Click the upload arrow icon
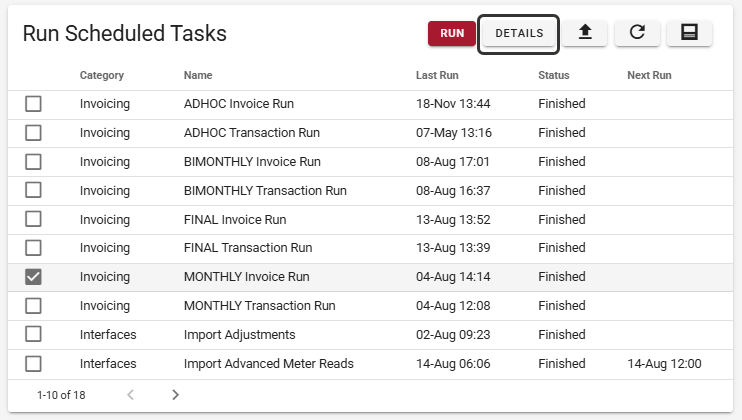742x420 pixels. [x=585, y=33]
